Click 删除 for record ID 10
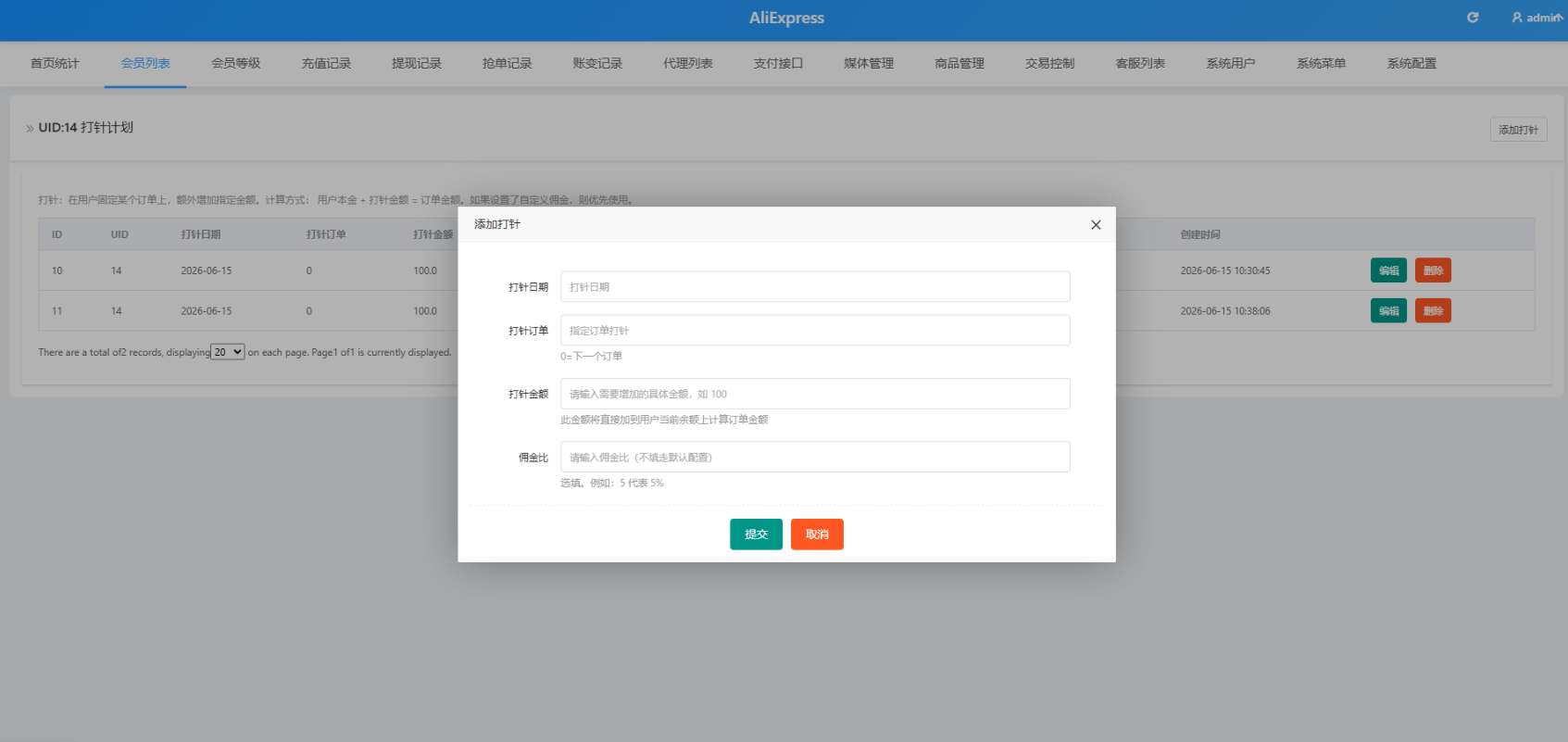The height and width of the screenshot is (742, 1568). [1433, 270]
